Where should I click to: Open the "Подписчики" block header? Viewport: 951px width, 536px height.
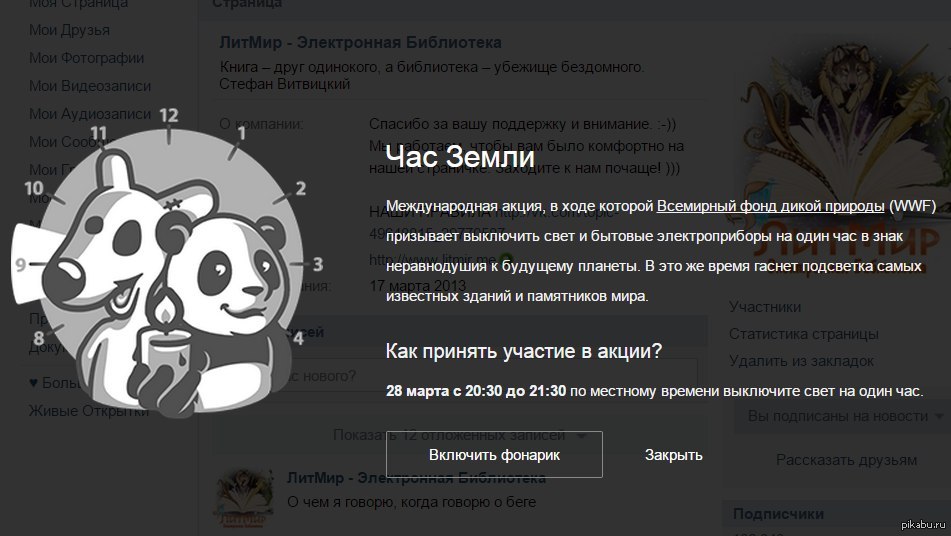(778, 513)
